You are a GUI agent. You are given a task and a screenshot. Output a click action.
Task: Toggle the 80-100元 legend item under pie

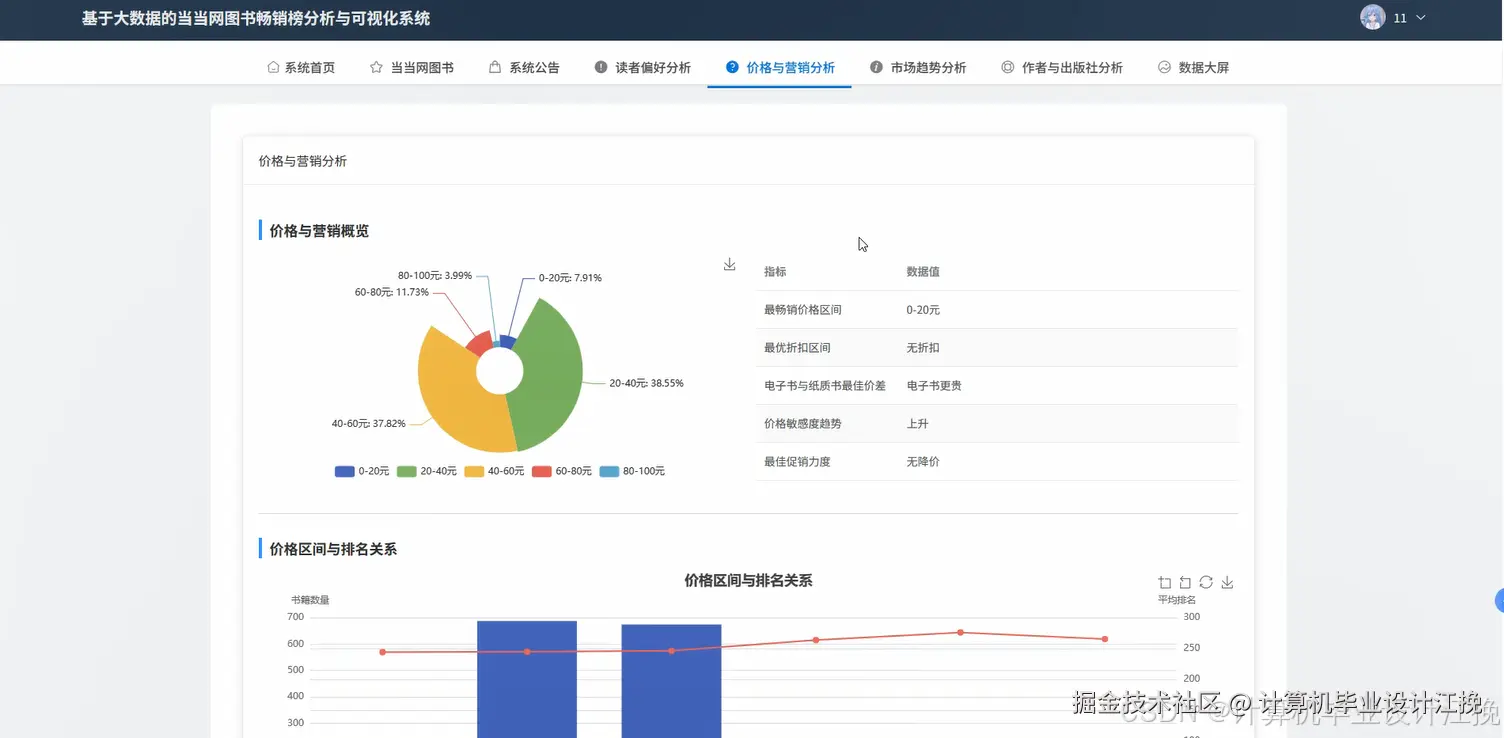[632, 471]
